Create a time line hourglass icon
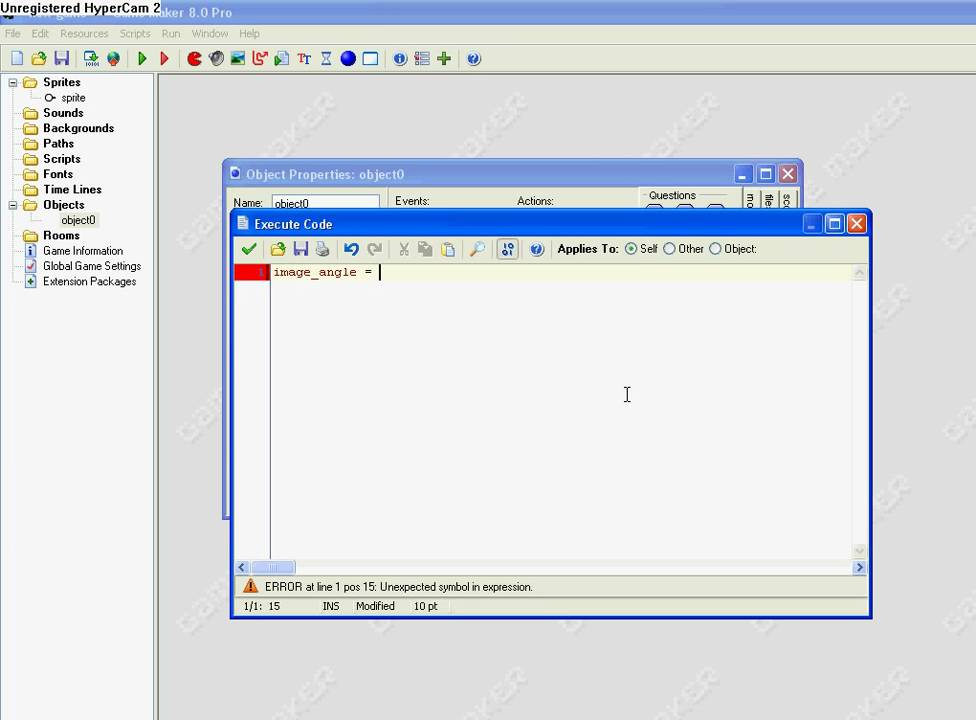The image size is (976, 720). [326, 58]
